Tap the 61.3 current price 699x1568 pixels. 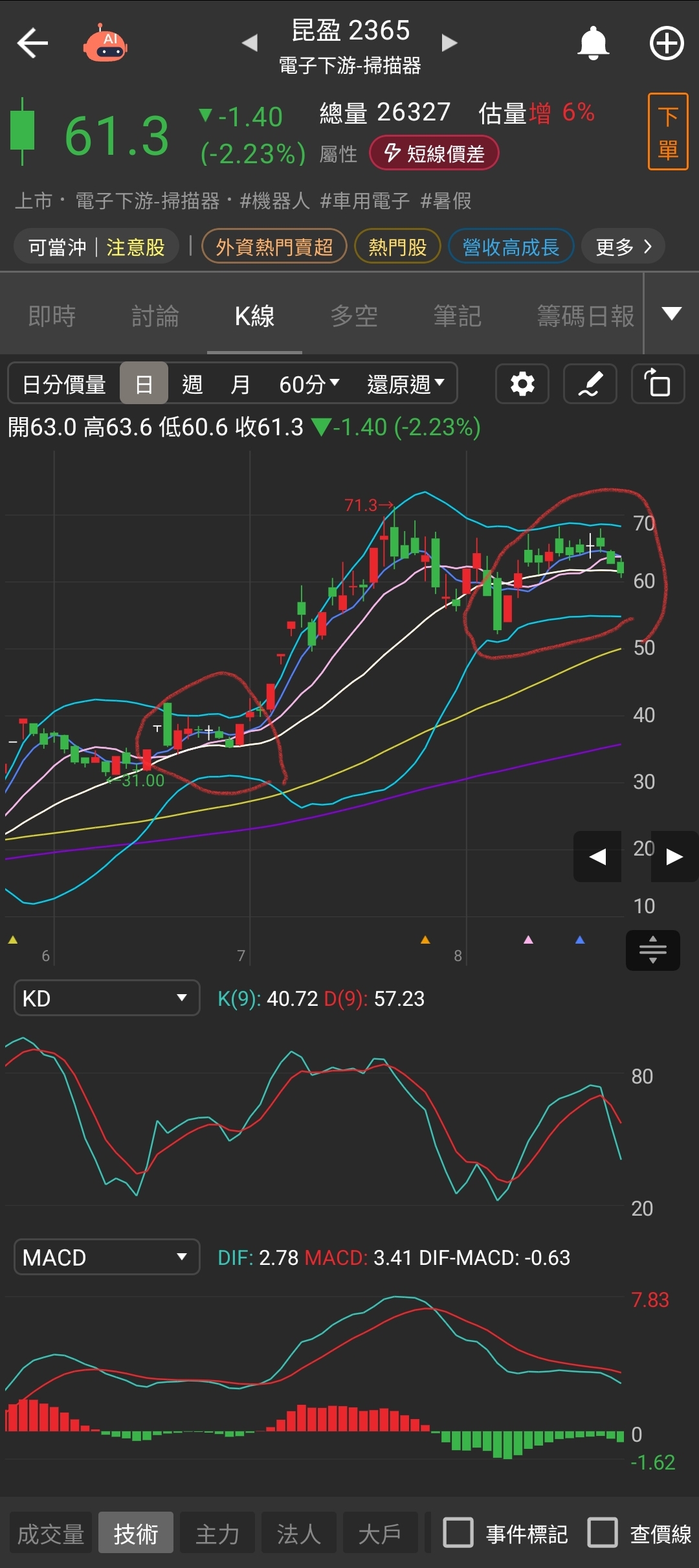pyautogui.click(x=117, y=136)
